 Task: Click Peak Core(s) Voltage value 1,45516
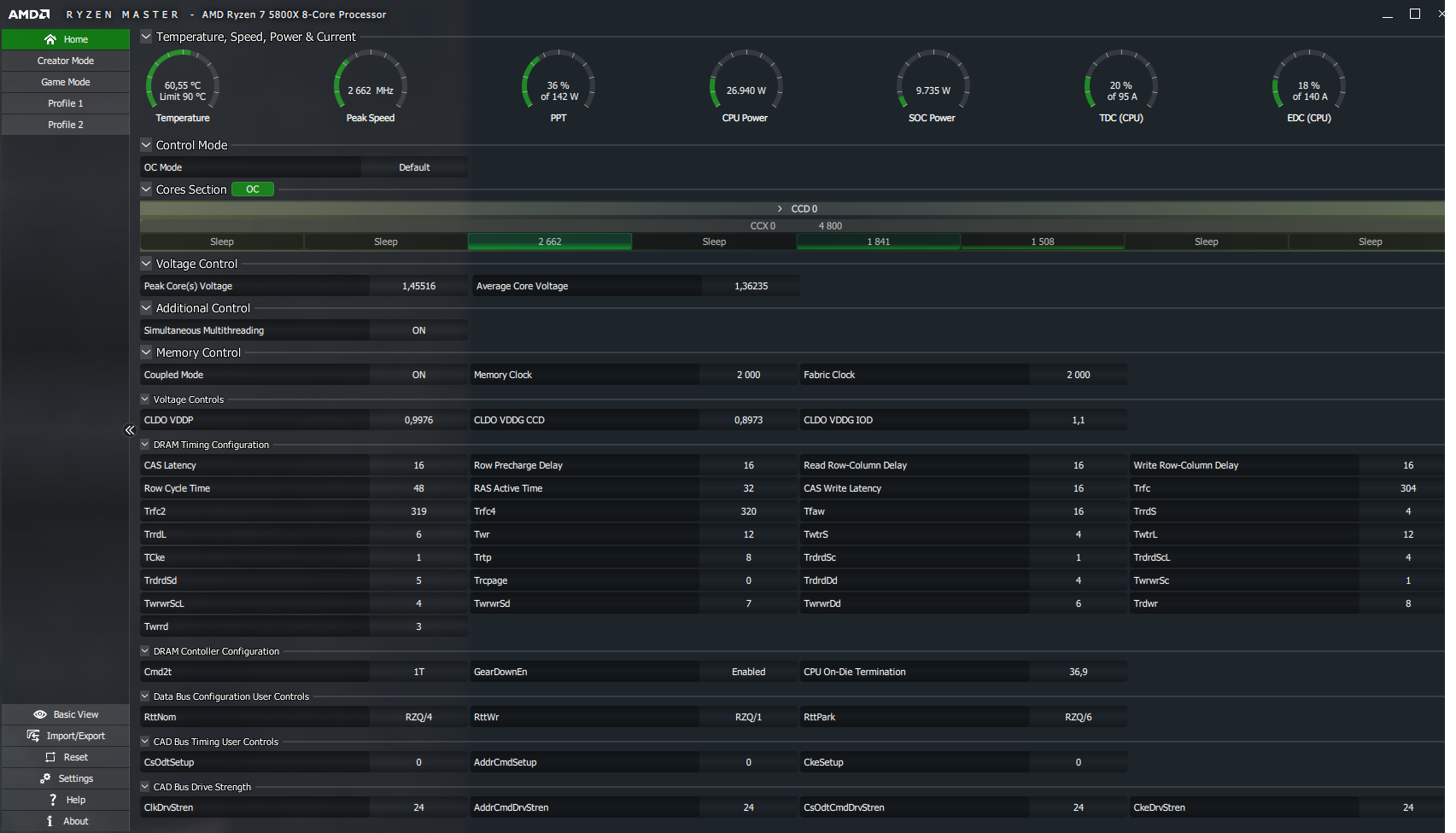tap(418, 286)
